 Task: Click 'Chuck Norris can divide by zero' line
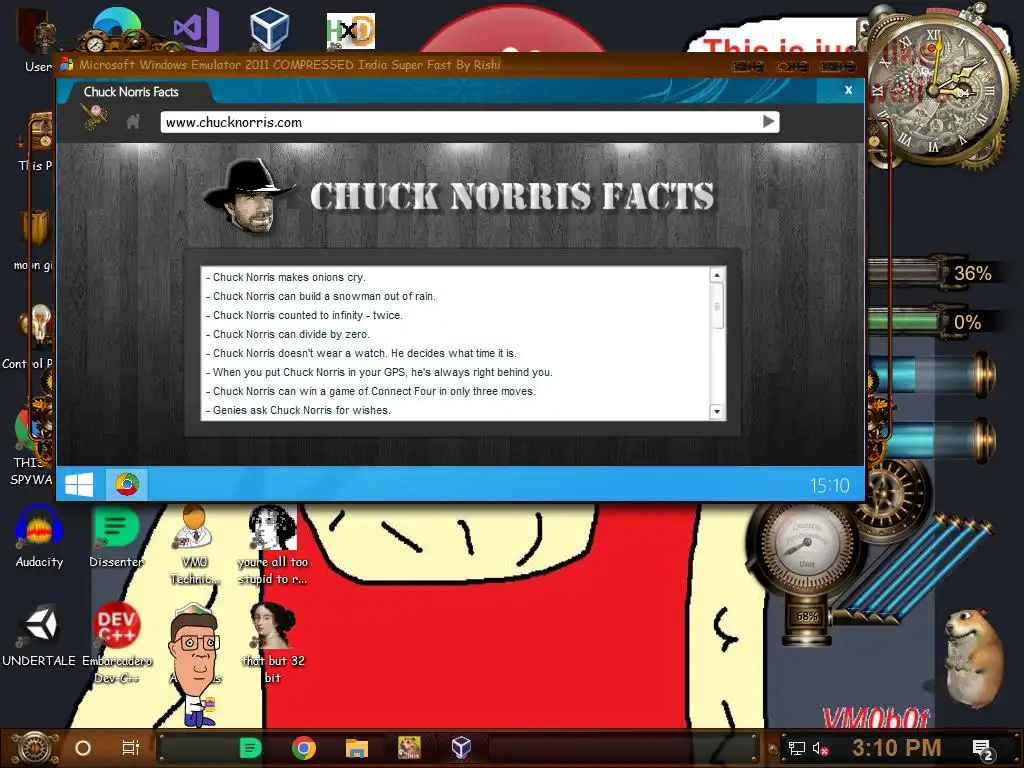click(288, 334)
